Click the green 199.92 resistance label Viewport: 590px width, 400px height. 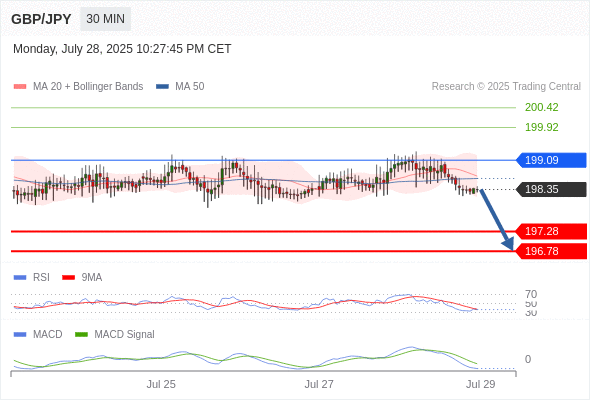(x=541, y=127)
